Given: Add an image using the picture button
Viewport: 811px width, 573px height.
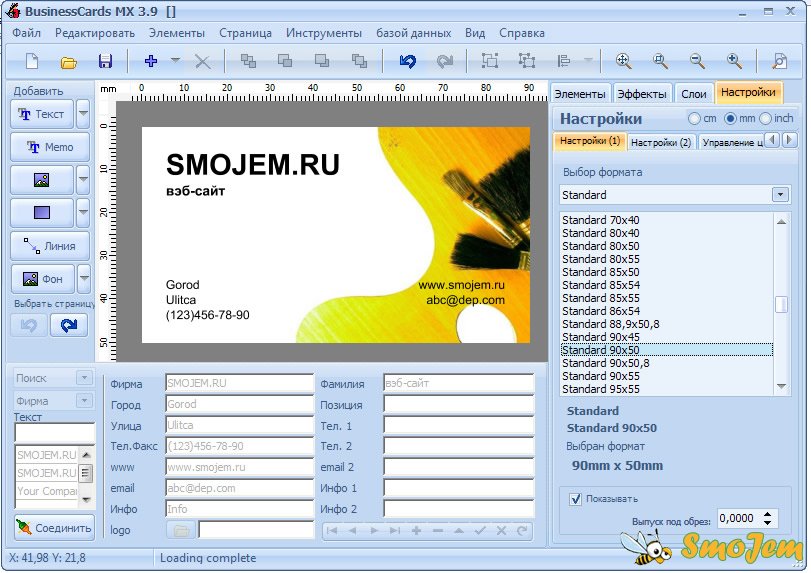Looking at the screenshot, I should 42,179.
